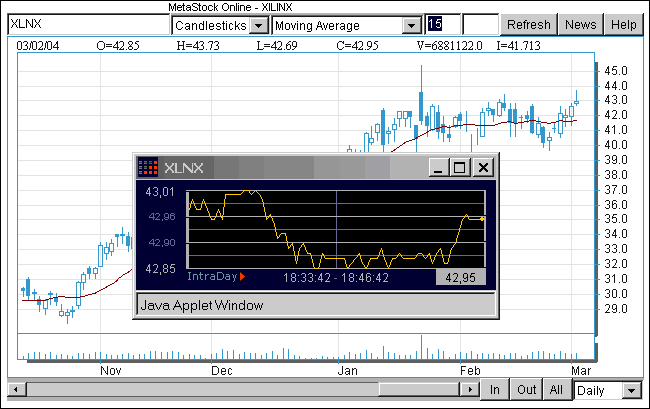Click the Feb label on time axis

(x=470, y=370)
